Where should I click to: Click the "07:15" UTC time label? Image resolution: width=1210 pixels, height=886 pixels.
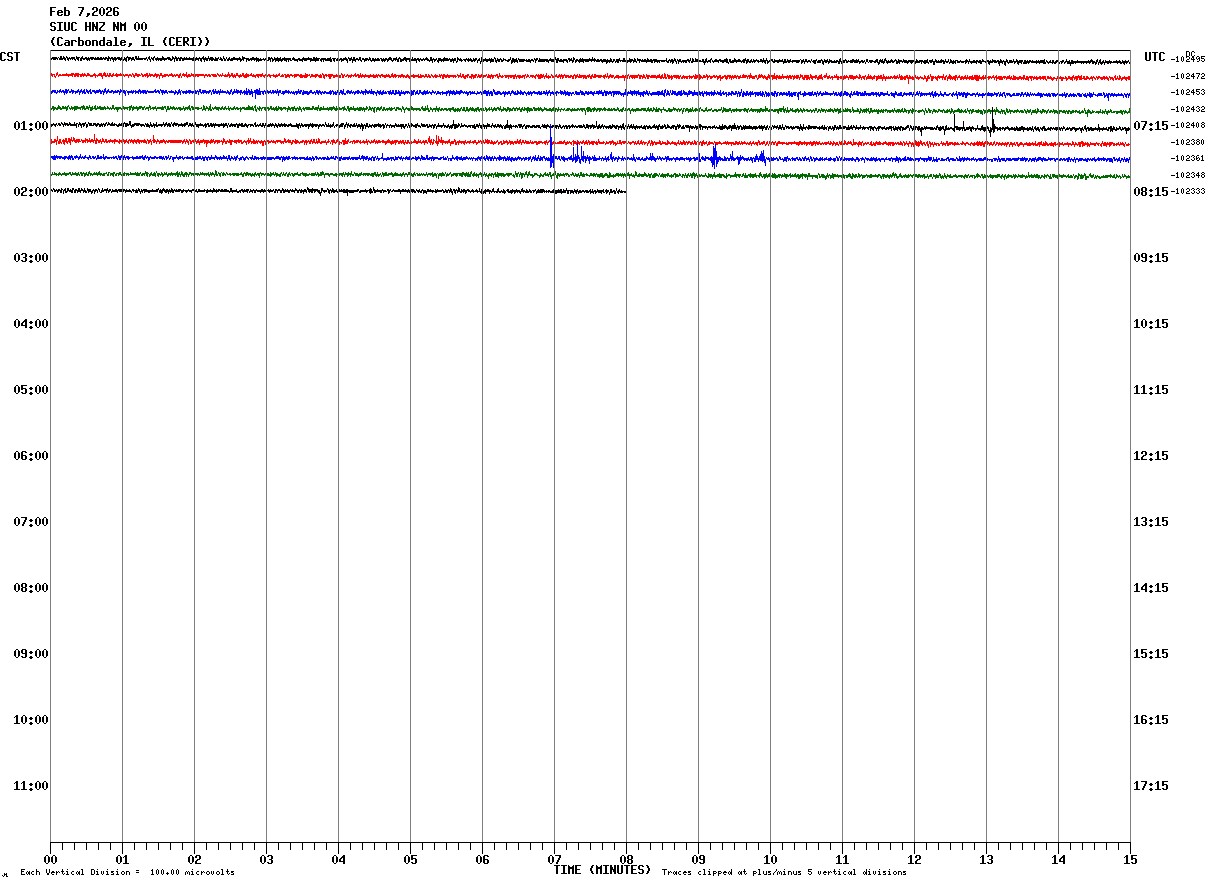tap(1151, 126)
